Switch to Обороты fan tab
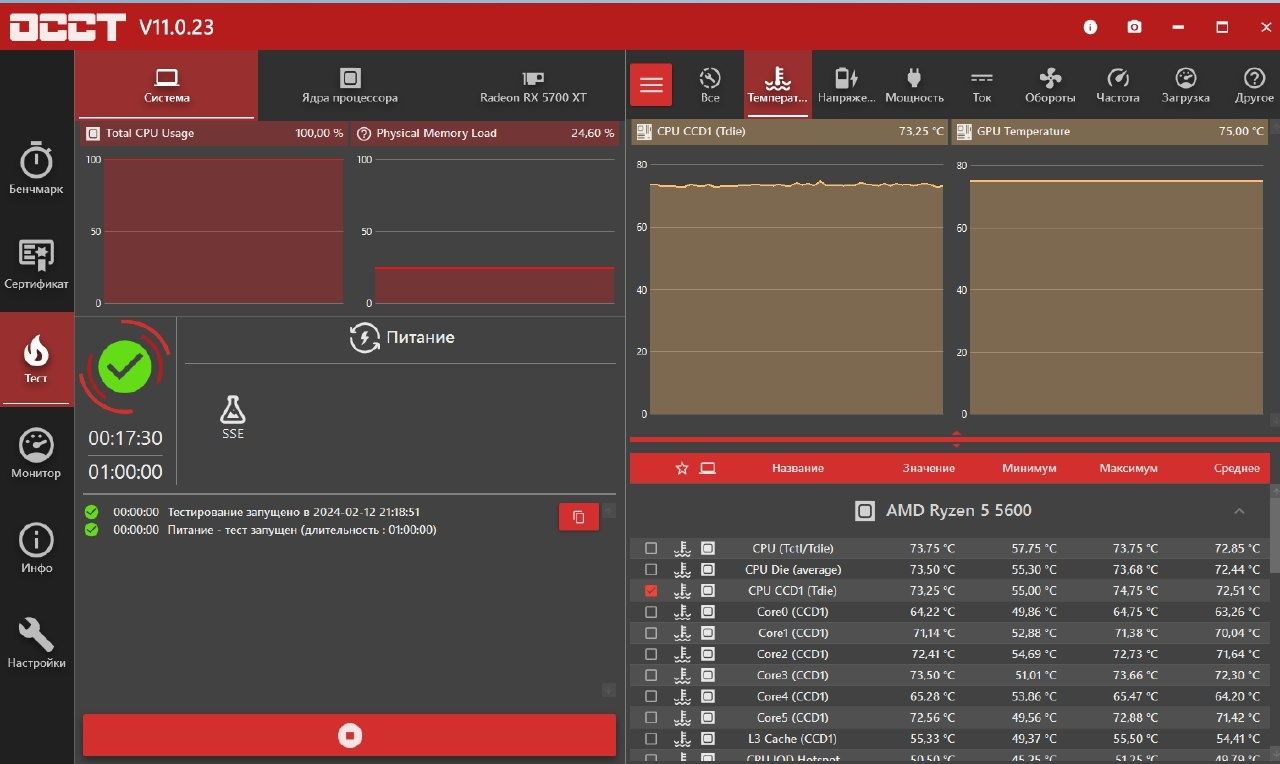The width and height of the screenshot is (1280, 764). [x=1050, y=85]
